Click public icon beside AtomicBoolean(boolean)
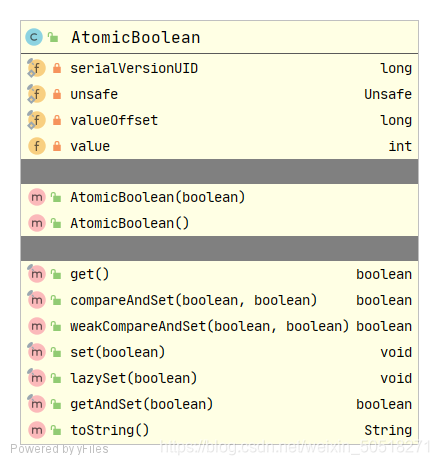 tap(56, 197)
